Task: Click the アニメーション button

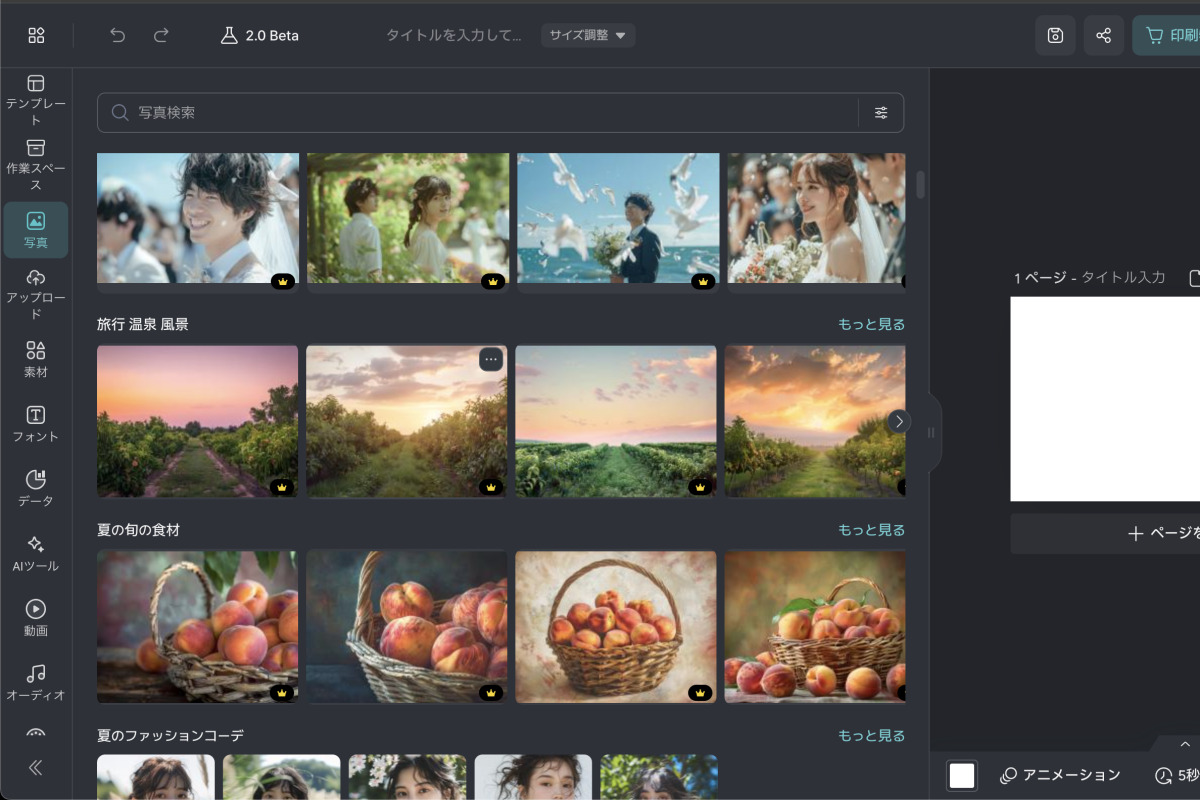Action: (x=1060, y=775)
